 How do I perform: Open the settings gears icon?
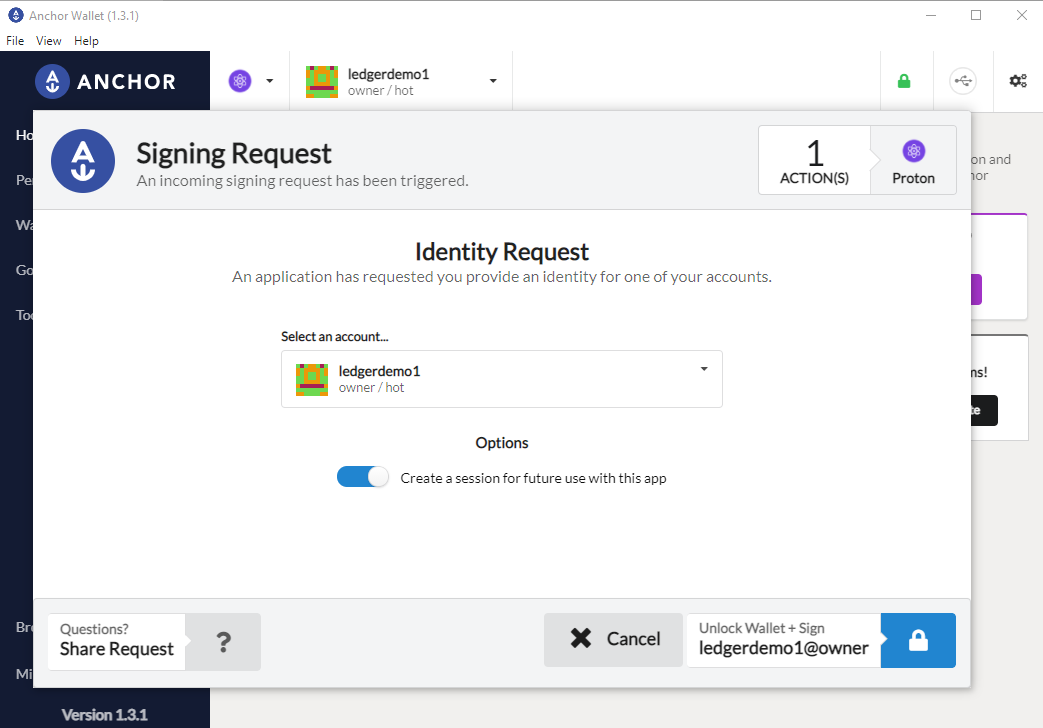tap(1018, 81)
